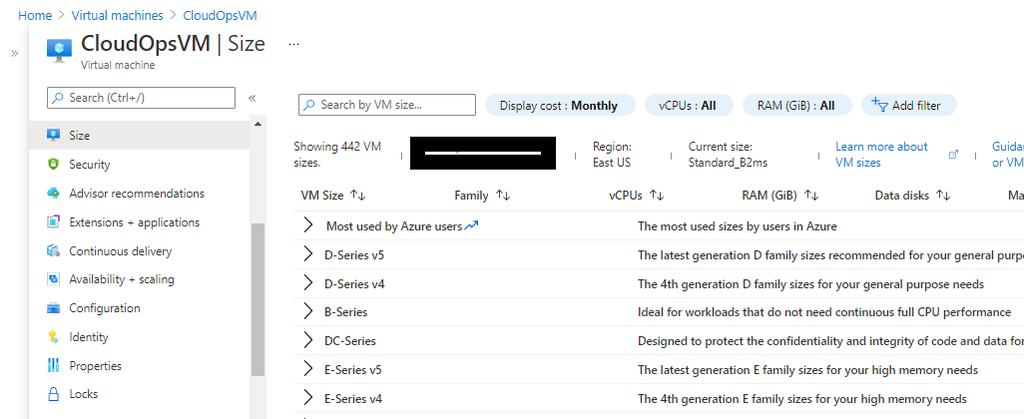Screen dimensions: 1024x419
Task: Expand Most used by Azure users group
Action: click(308, 226)
